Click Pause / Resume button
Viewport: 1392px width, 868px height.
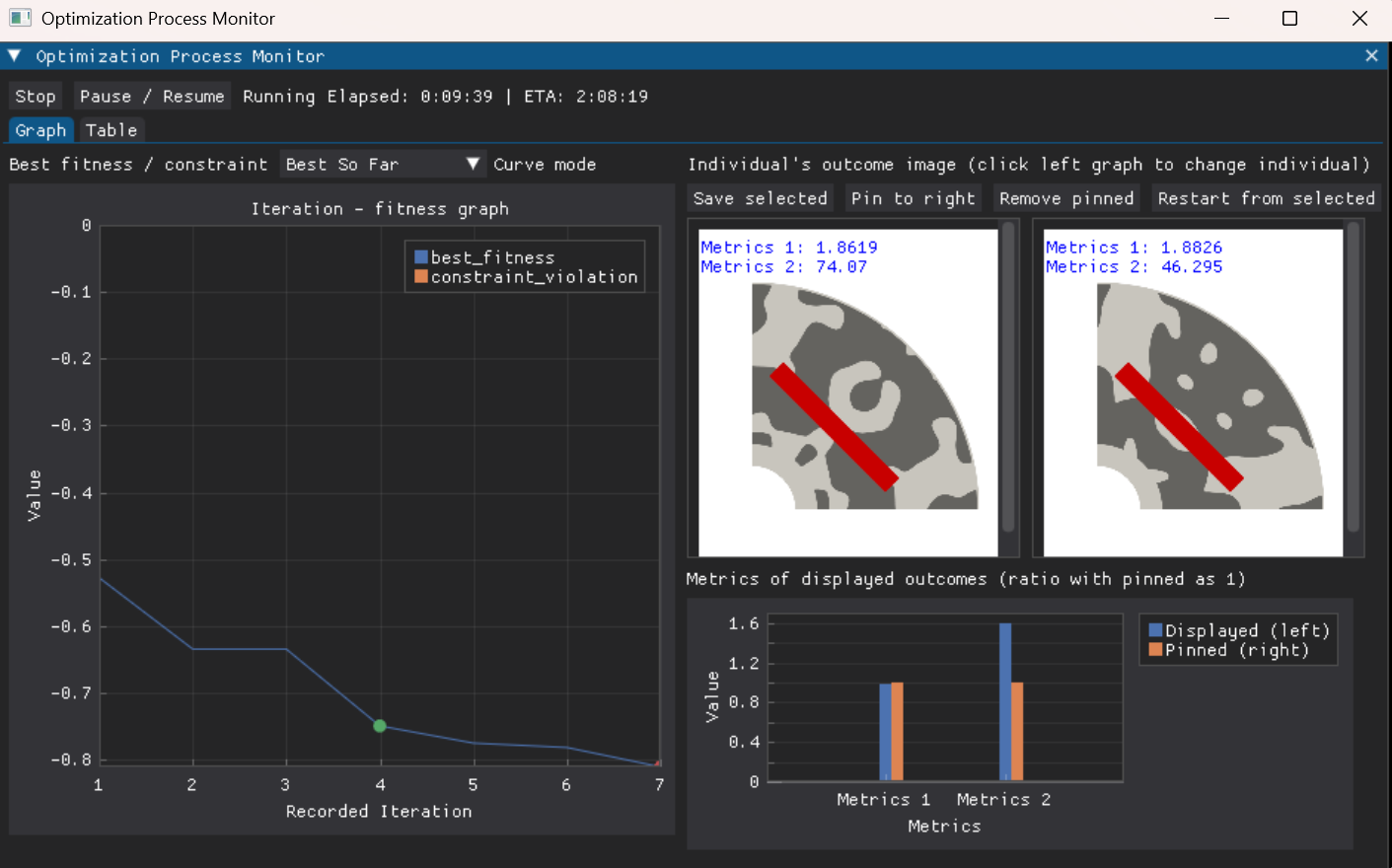pyautogui.click(x=152, y=96)
